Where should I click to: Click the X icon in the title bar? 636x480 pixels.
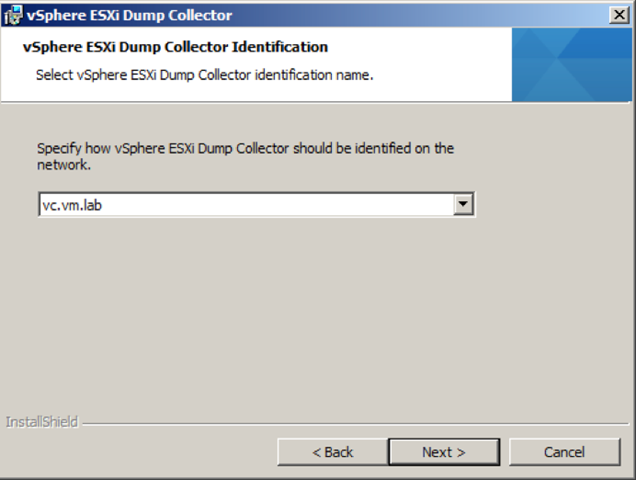619,15
